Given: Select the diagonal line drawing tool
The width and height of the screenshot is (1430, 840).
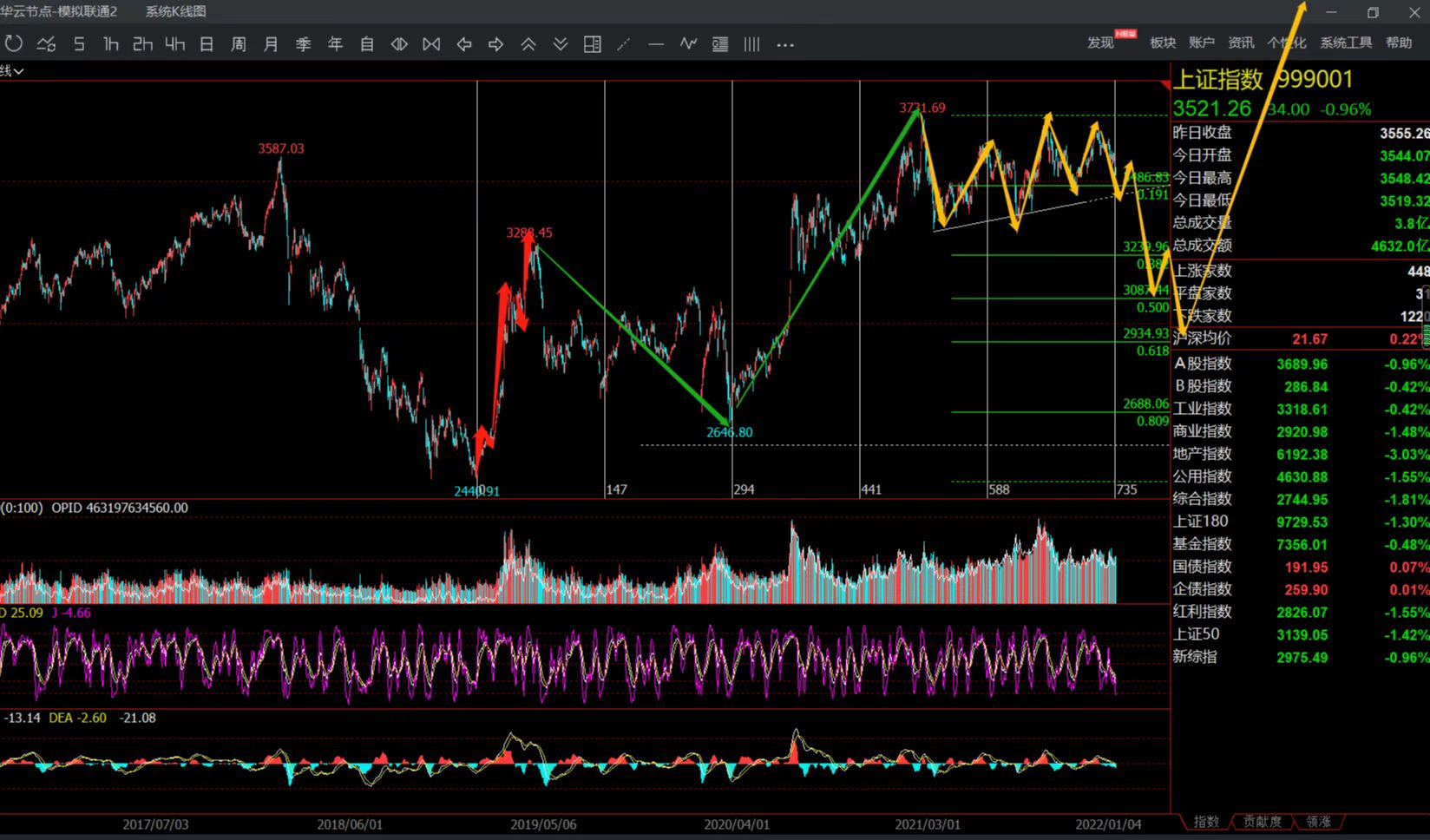Looking at the screenshot, I should point(623,44).
